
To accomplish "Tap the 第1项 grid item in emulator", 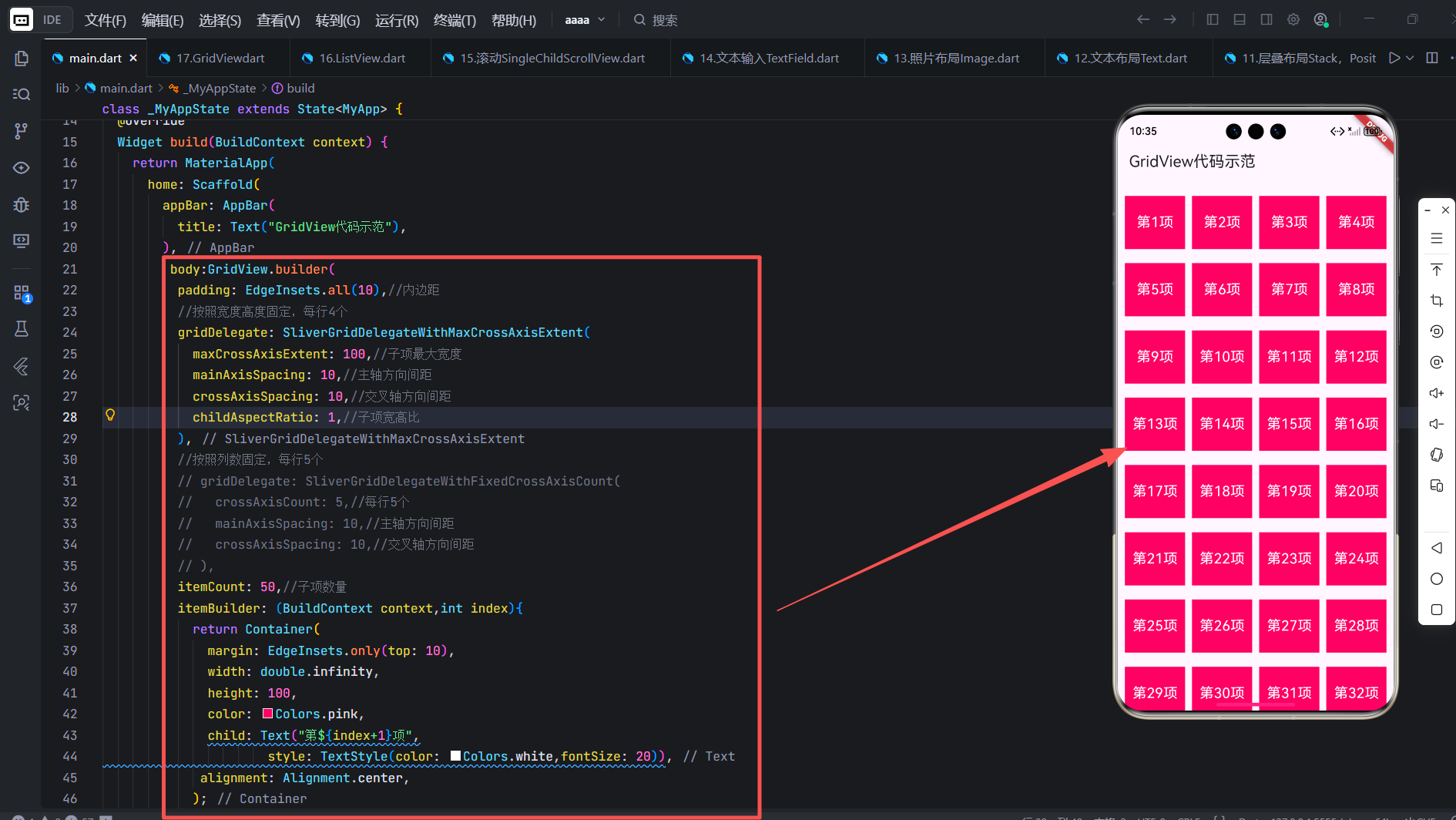I will 1155,222.
